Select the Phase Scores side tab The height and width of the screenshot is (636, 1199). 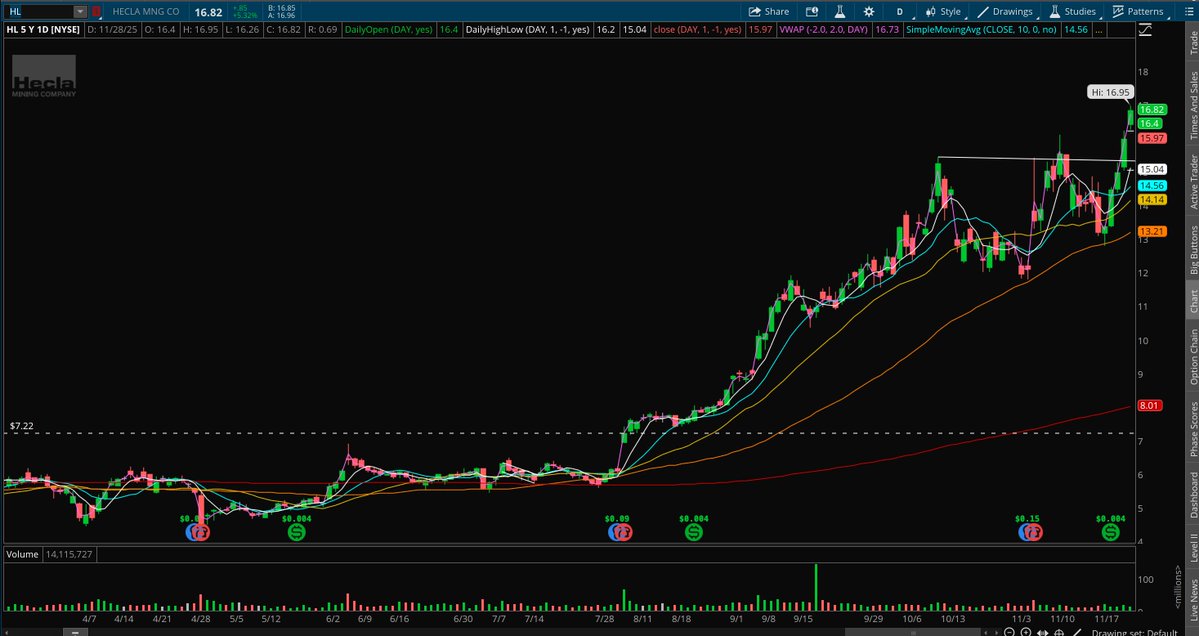pos(1193,429)
